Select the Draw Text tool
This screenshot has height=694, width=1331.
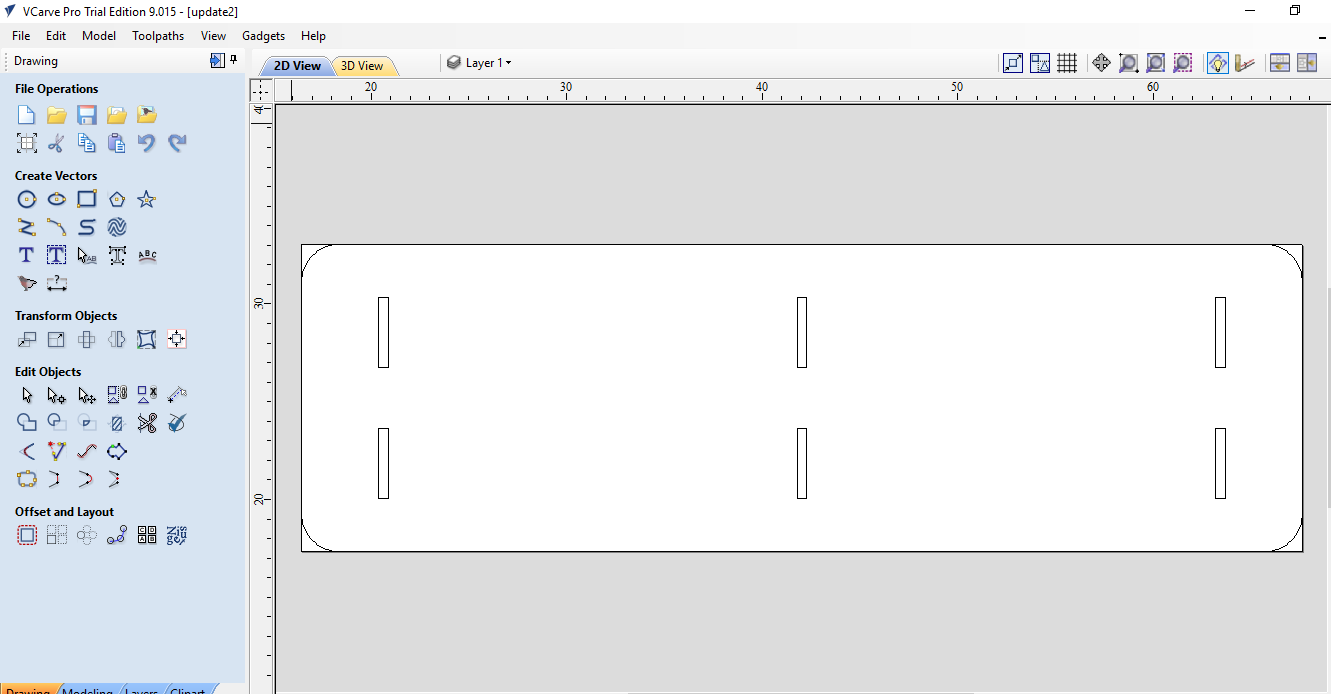coord(27,255)
